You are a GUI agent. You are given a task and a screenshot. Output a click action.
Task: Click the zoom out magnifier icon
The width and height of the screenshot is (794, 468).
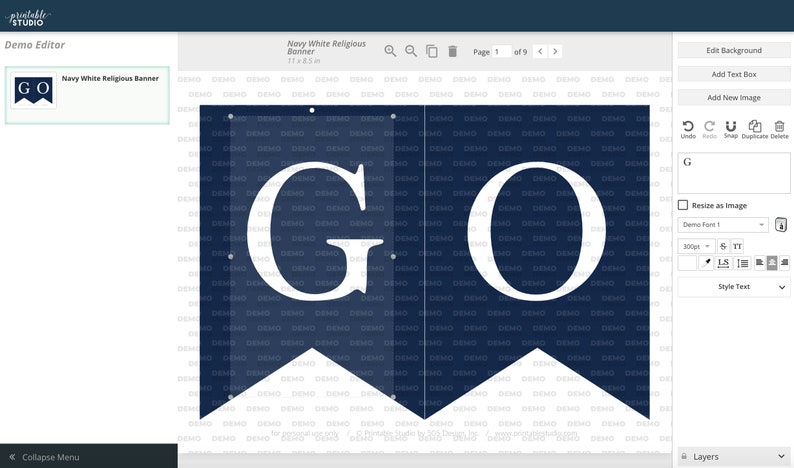[411, 51]
